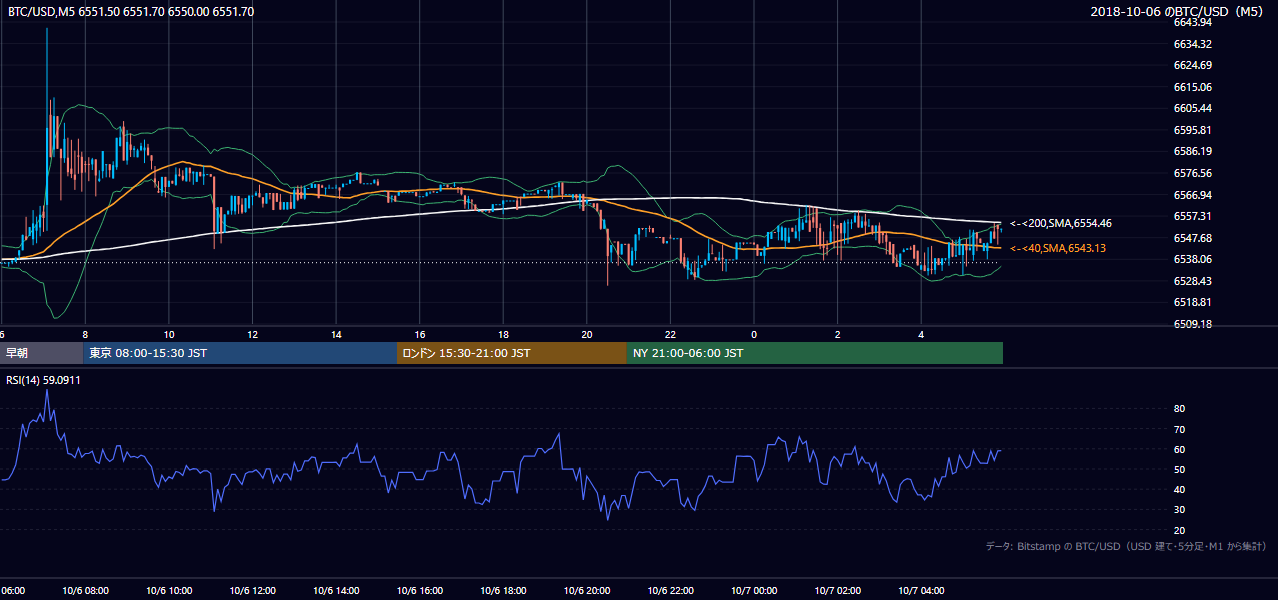Click bottom date label 10/6 12:00
Viewport: 1278px width, 600px height.
tap(253, 591)
